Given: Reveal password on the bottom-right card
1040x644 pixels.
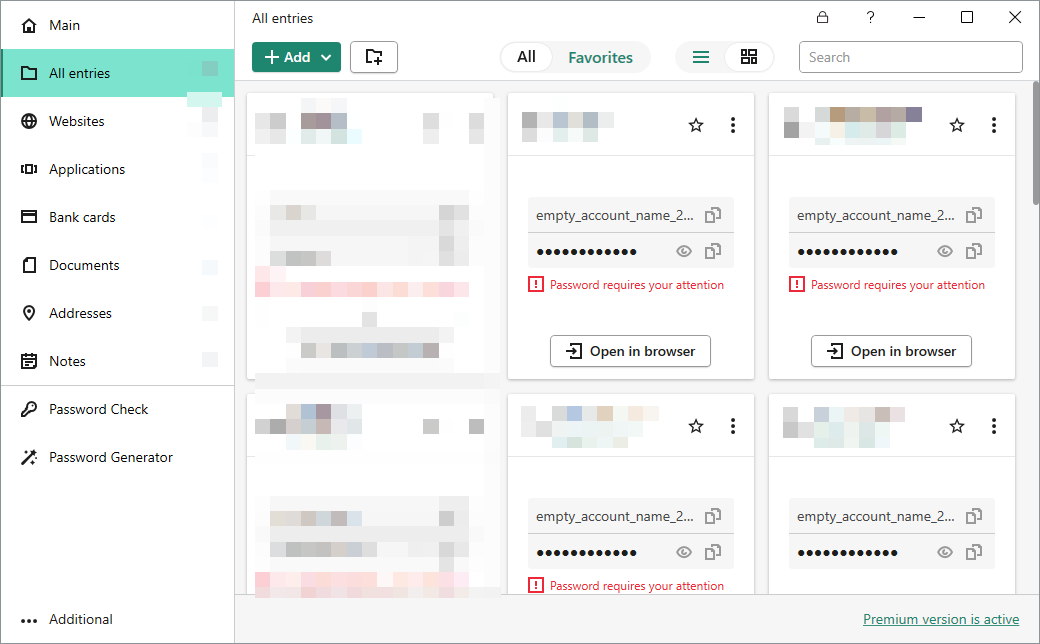Looking at the screenshot, I should tap(945, 552).
